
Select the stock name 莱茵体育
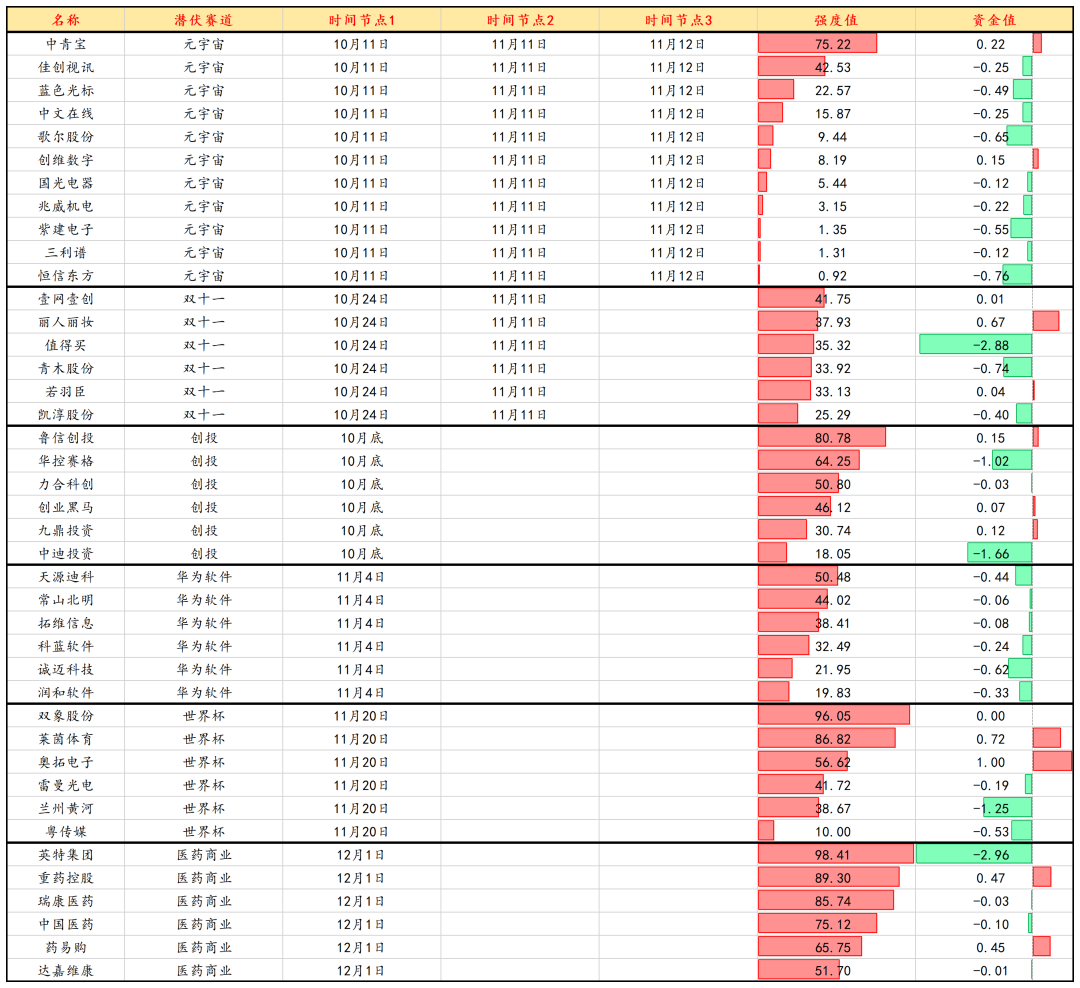click(65, 739)
